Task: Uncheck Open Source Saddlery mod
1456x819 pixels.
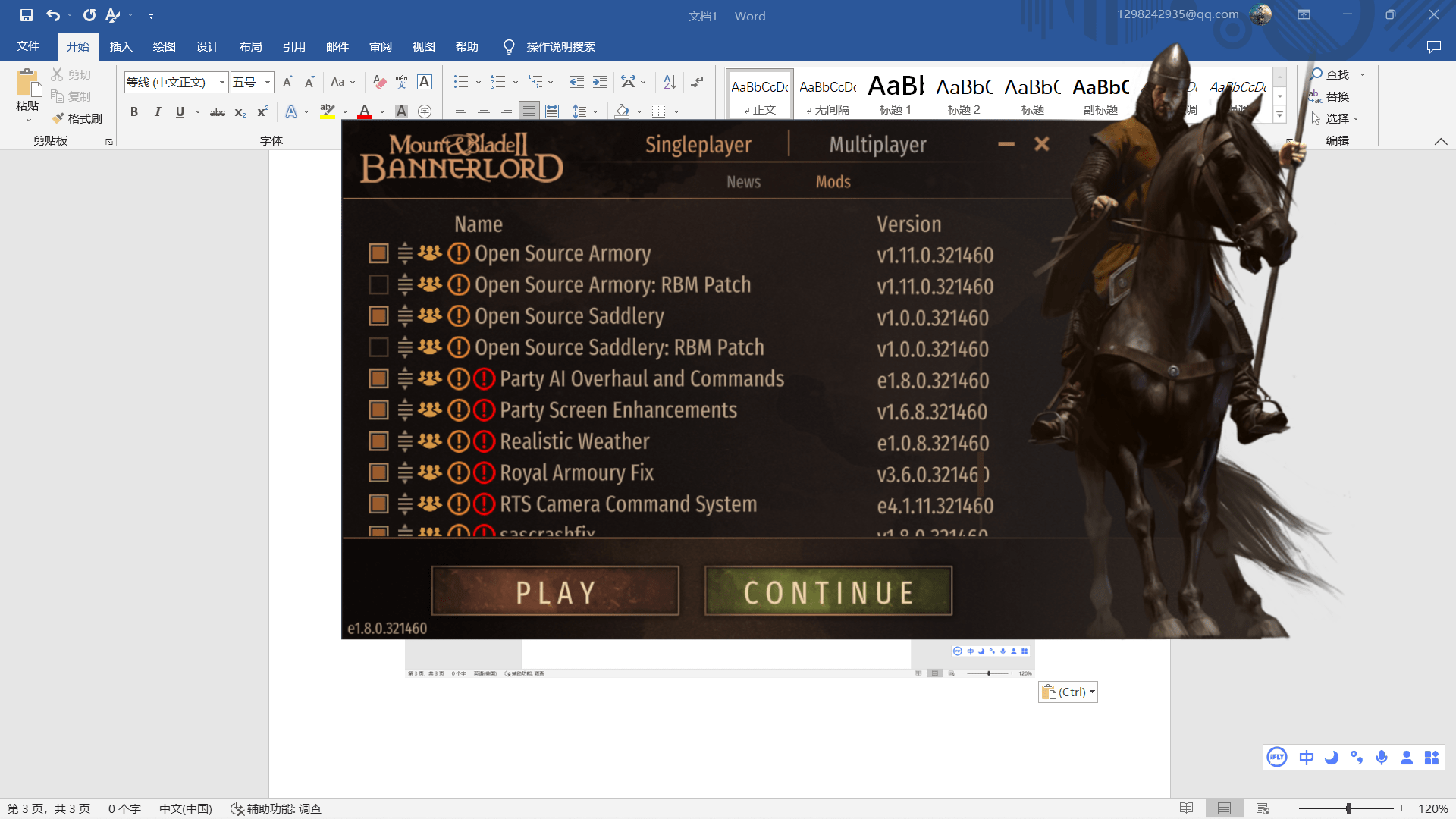Action: point(378,315)
